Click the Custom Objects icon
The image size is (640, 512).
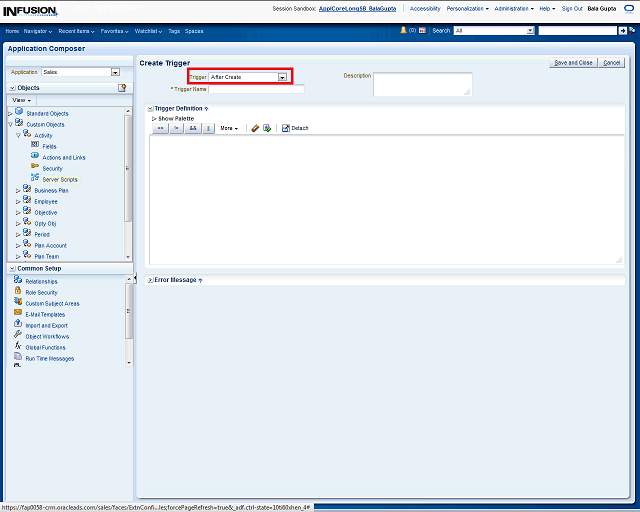coord(19,122)
